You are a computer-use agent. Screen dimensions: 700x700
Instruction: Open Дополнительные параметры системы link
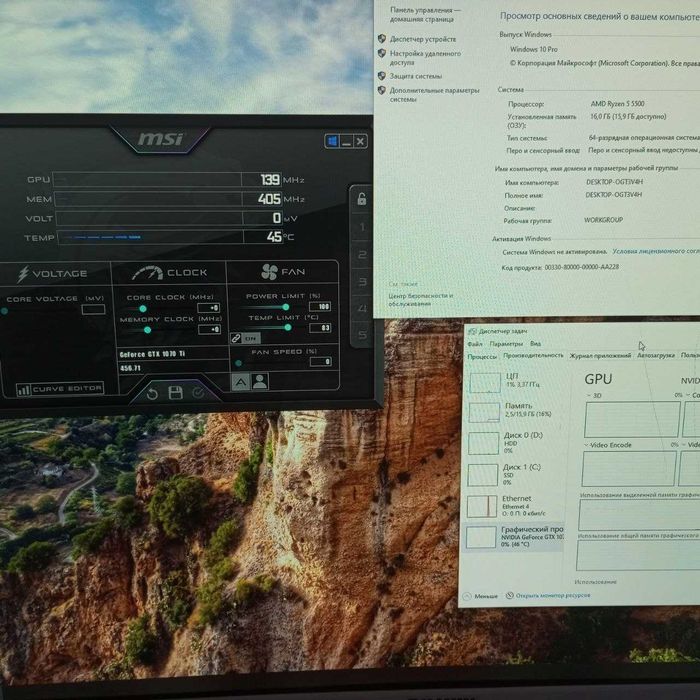(x=434, y=95)
